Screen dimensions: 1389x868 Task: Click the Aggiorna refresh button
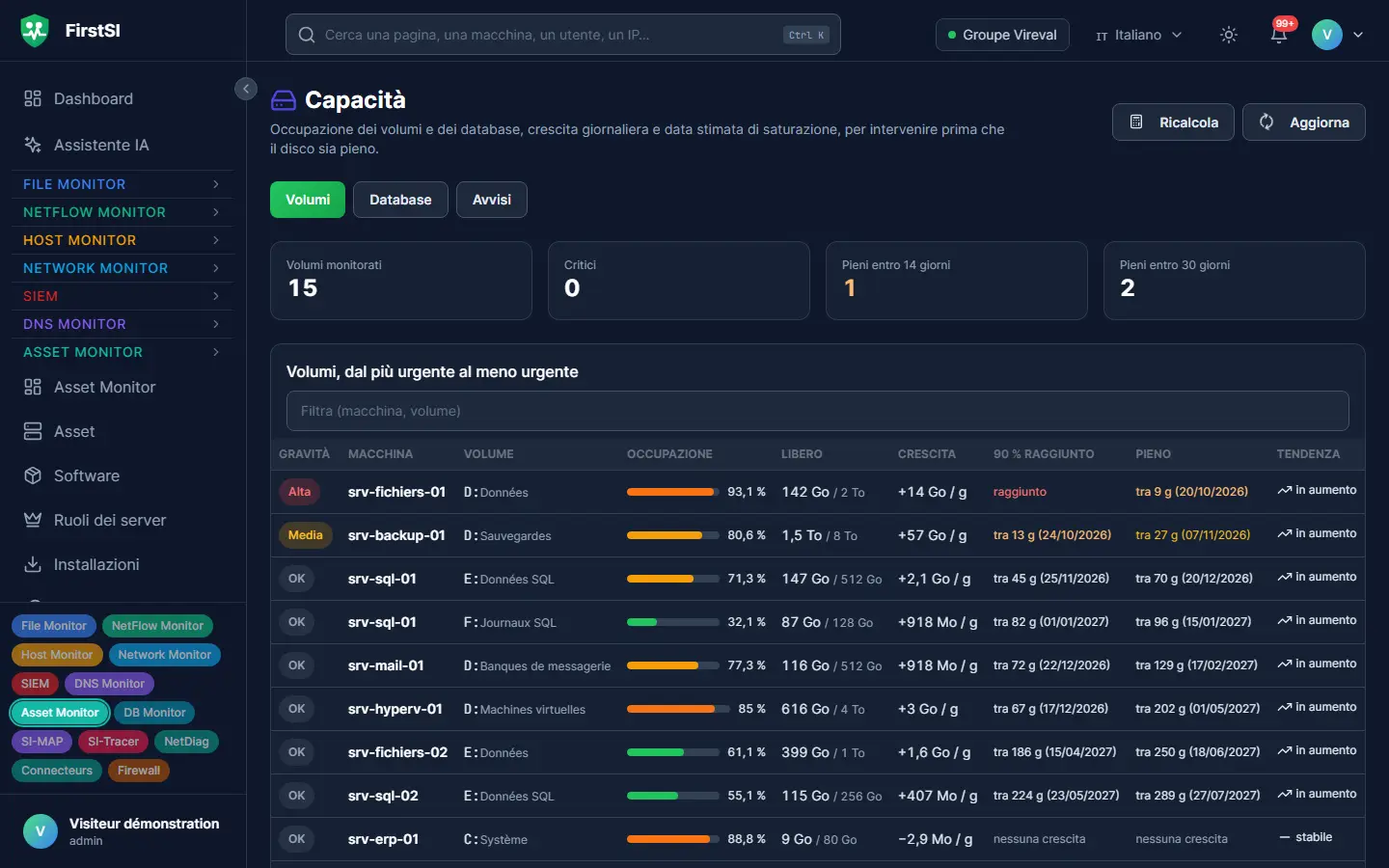1304,122
